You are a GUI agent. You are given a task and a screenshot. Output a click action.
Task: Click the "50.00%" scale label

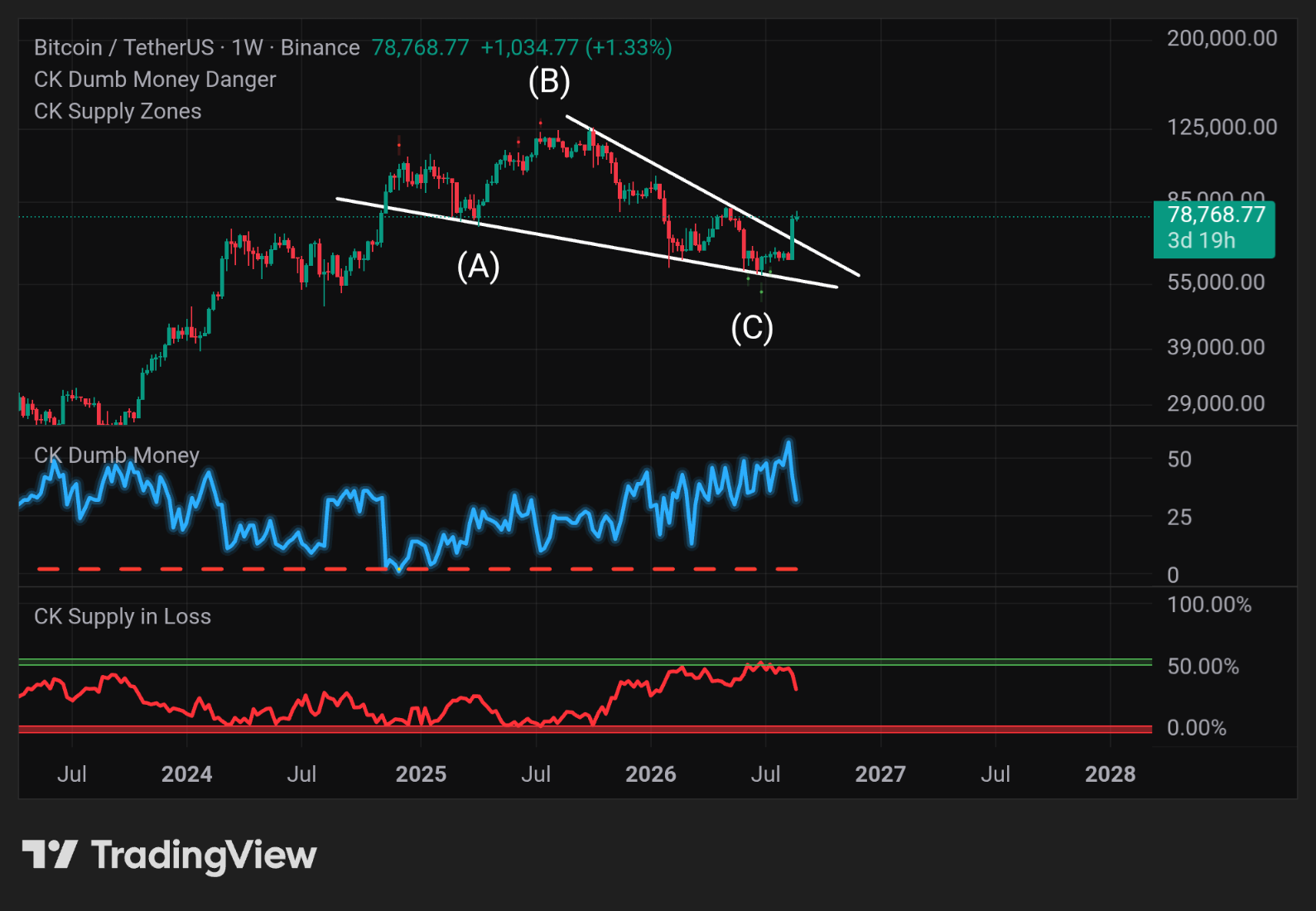[1203, 667]
